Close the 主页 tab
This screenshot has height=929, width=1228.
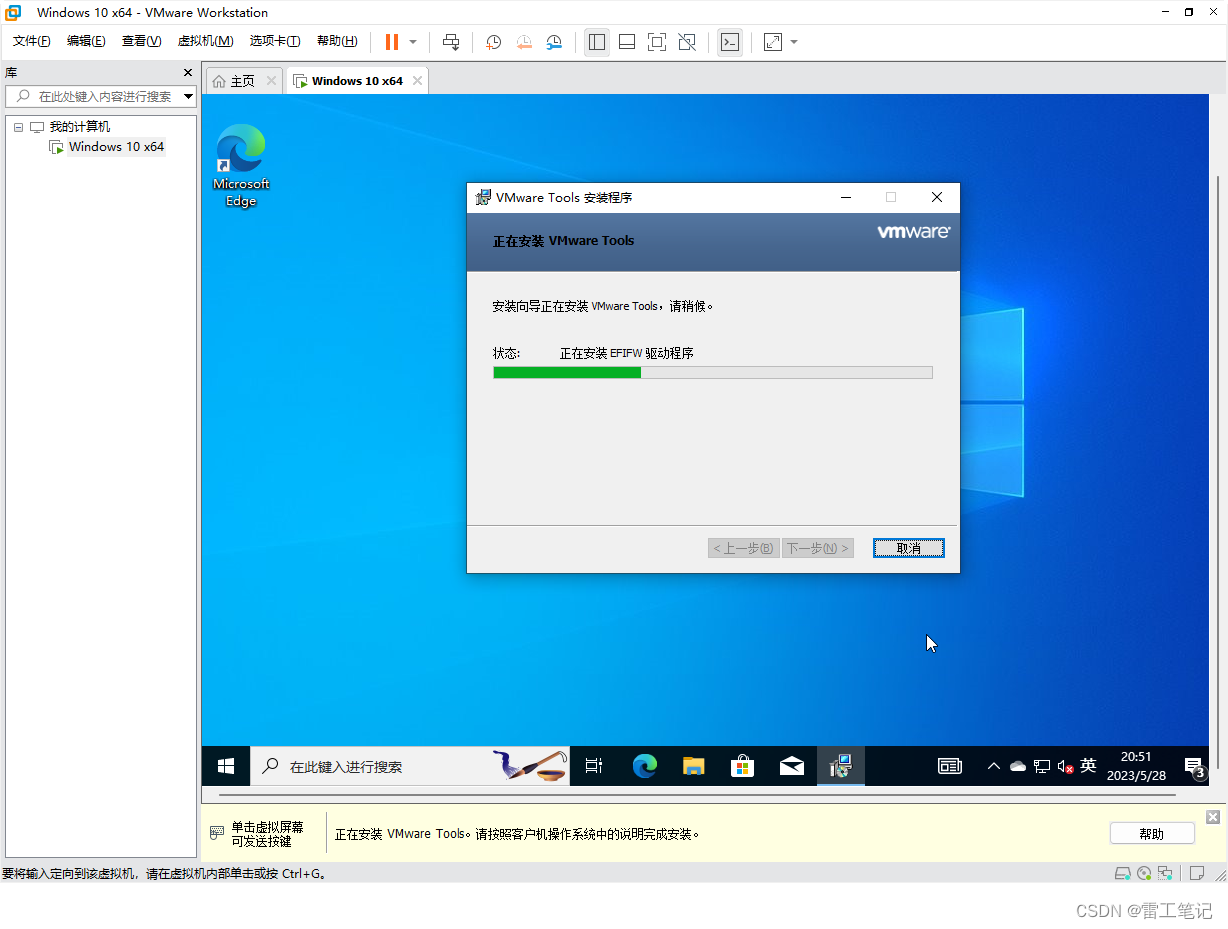click(x=271, y=81)
